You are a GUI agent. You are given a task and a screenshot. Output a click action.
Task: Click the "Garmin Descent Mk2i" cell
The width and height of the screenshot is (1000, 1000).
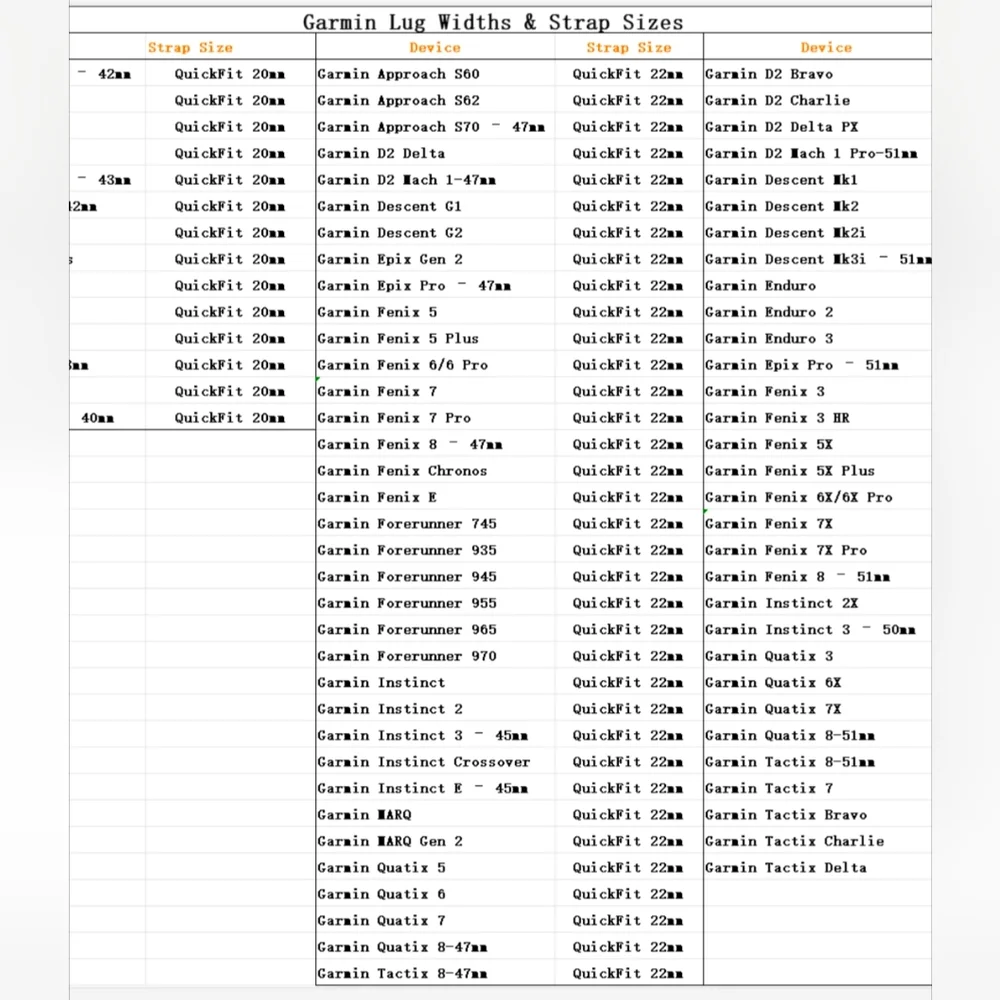[818, 233]
